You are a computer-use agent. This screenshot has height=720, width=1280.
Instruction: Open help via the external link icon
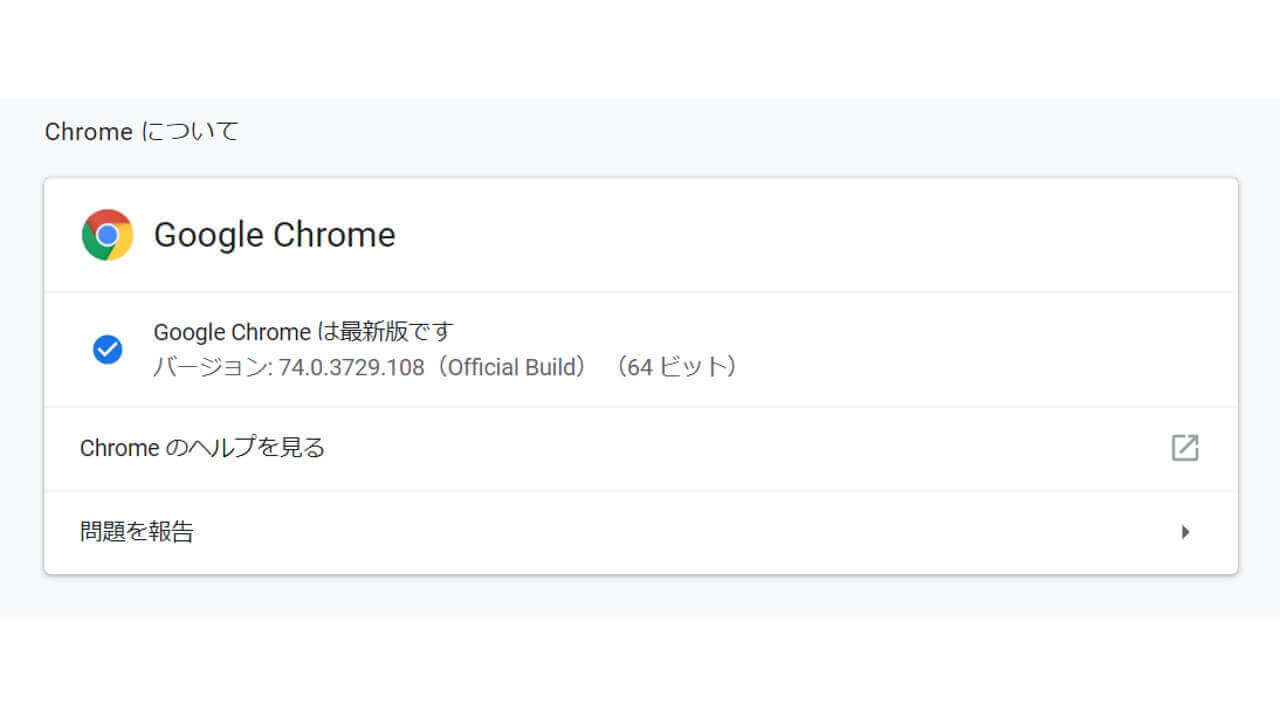pos(1184,448)
